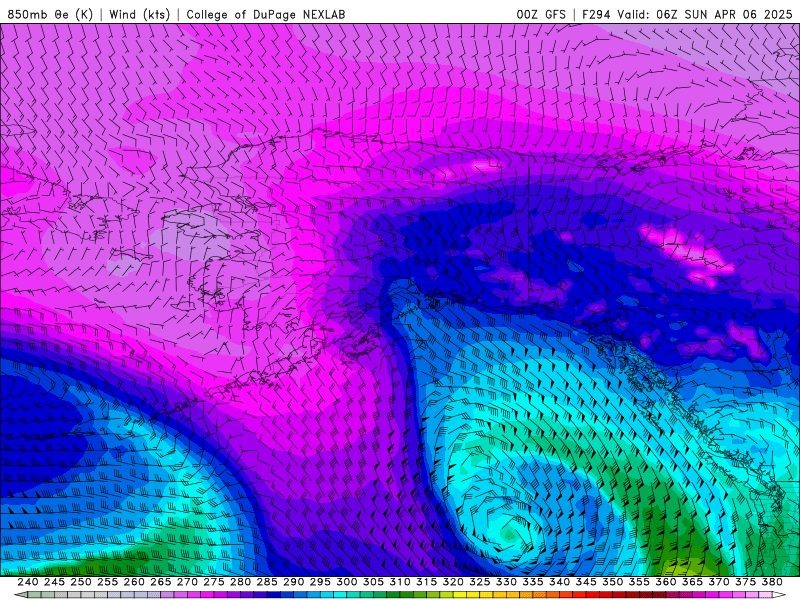Viewport: 800px width, 600px height.
Task: Click the 325 colorbar value
Action: [479, 582]
